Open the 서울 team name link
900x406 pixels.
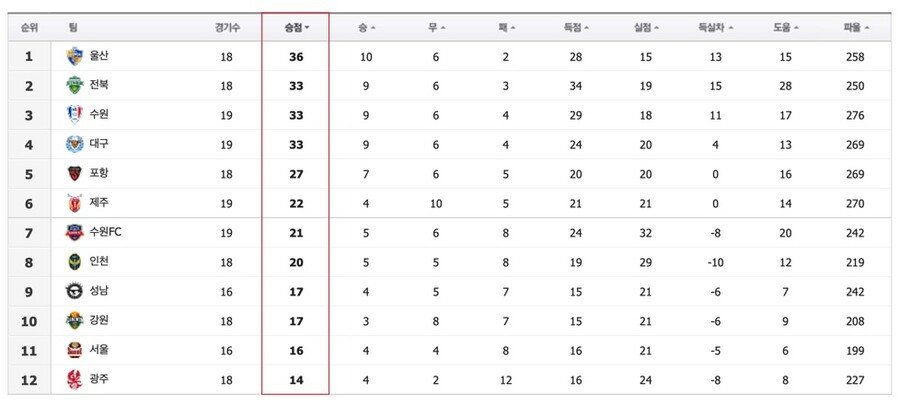(99, 350)
